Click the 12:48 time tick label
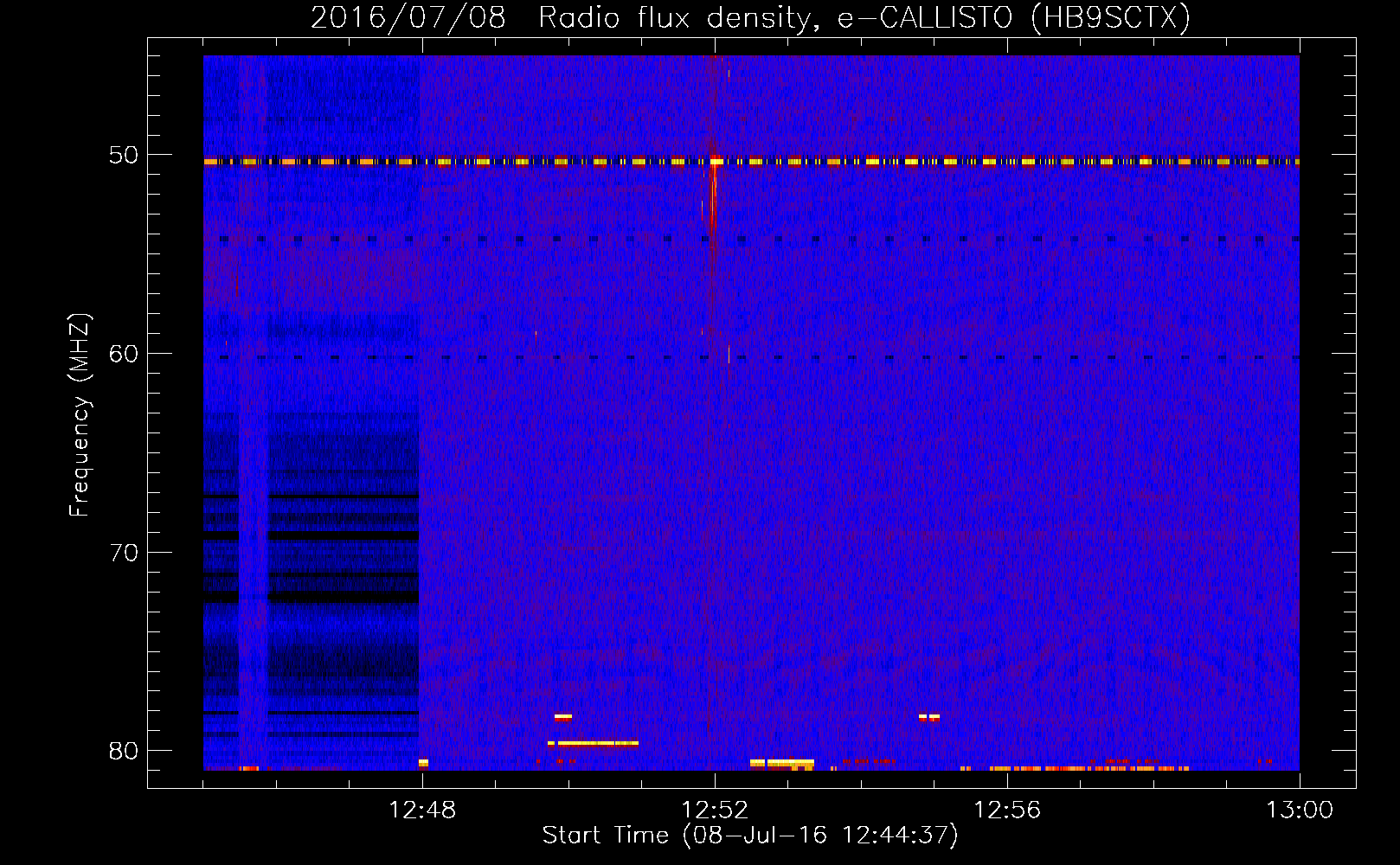This screenshot has width=1400, height=865. tap(422, 811)
